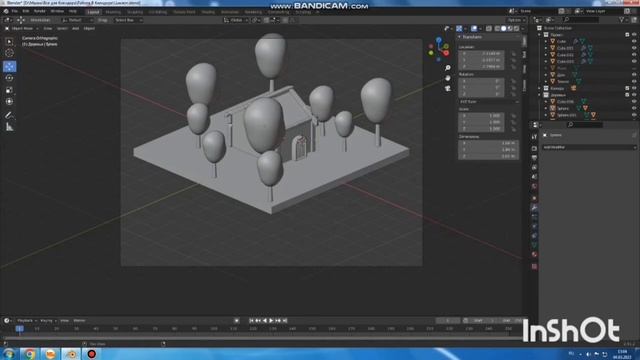640x360 pixels.
Task: Switch to the Shading workspace tab
Action: 208,12
